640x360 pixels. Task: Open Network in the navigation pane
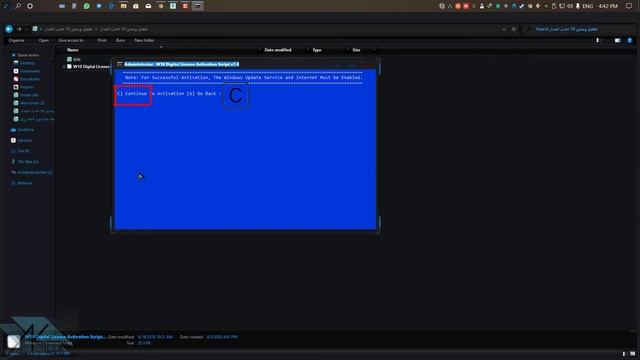(x=22, y=183)
